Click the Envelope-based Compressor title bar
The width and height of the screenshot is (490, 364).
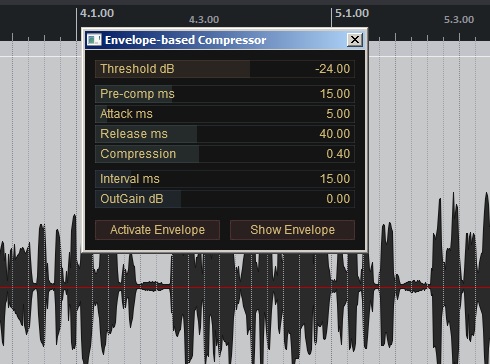tap(225, 40)
